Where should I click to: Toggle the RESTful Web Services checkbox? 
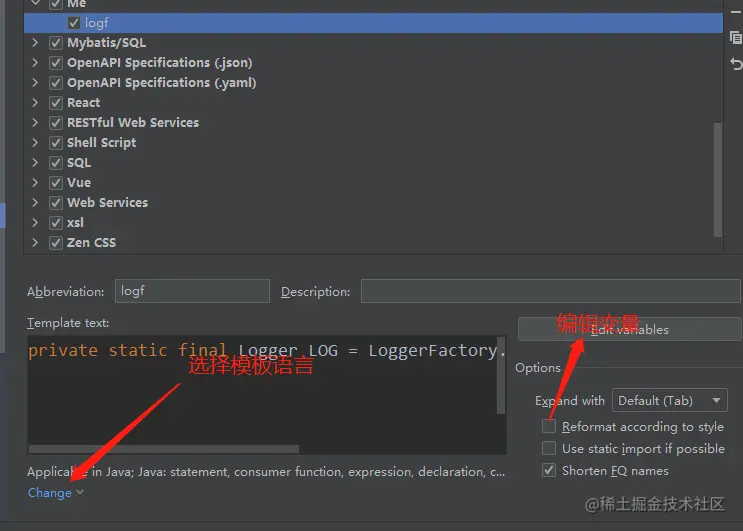coord(55,123)
